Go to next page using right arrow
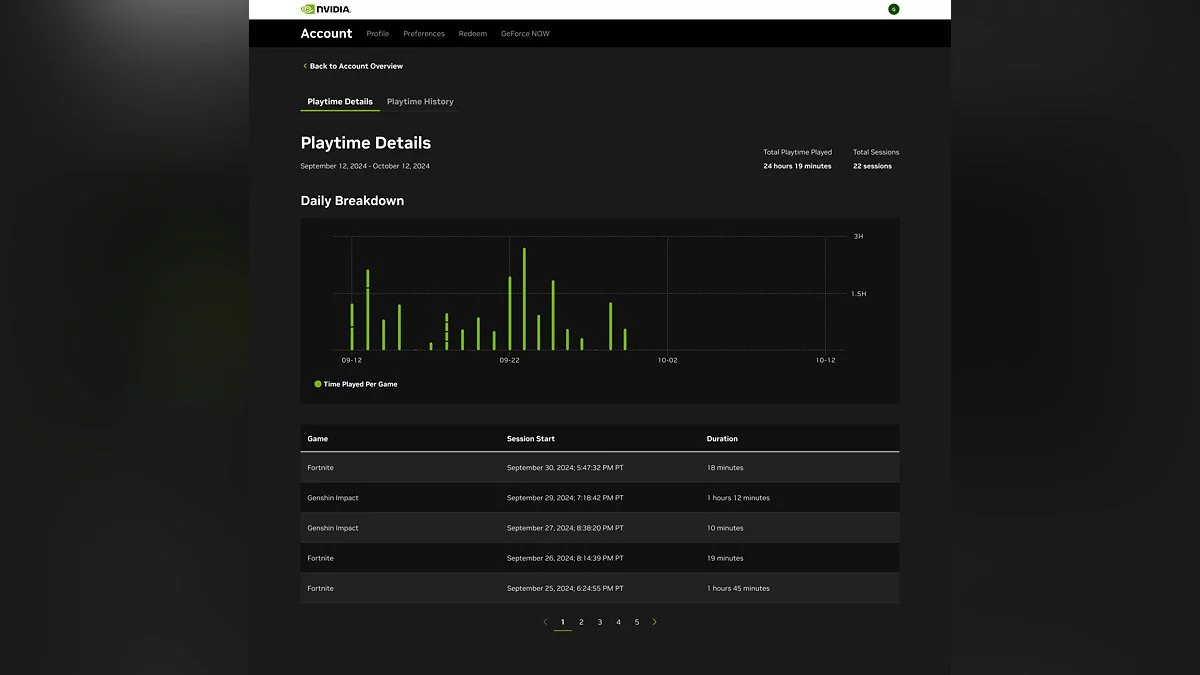Image resolution: width=1200 pixels, height=675 pixels. tap(655, 622)
